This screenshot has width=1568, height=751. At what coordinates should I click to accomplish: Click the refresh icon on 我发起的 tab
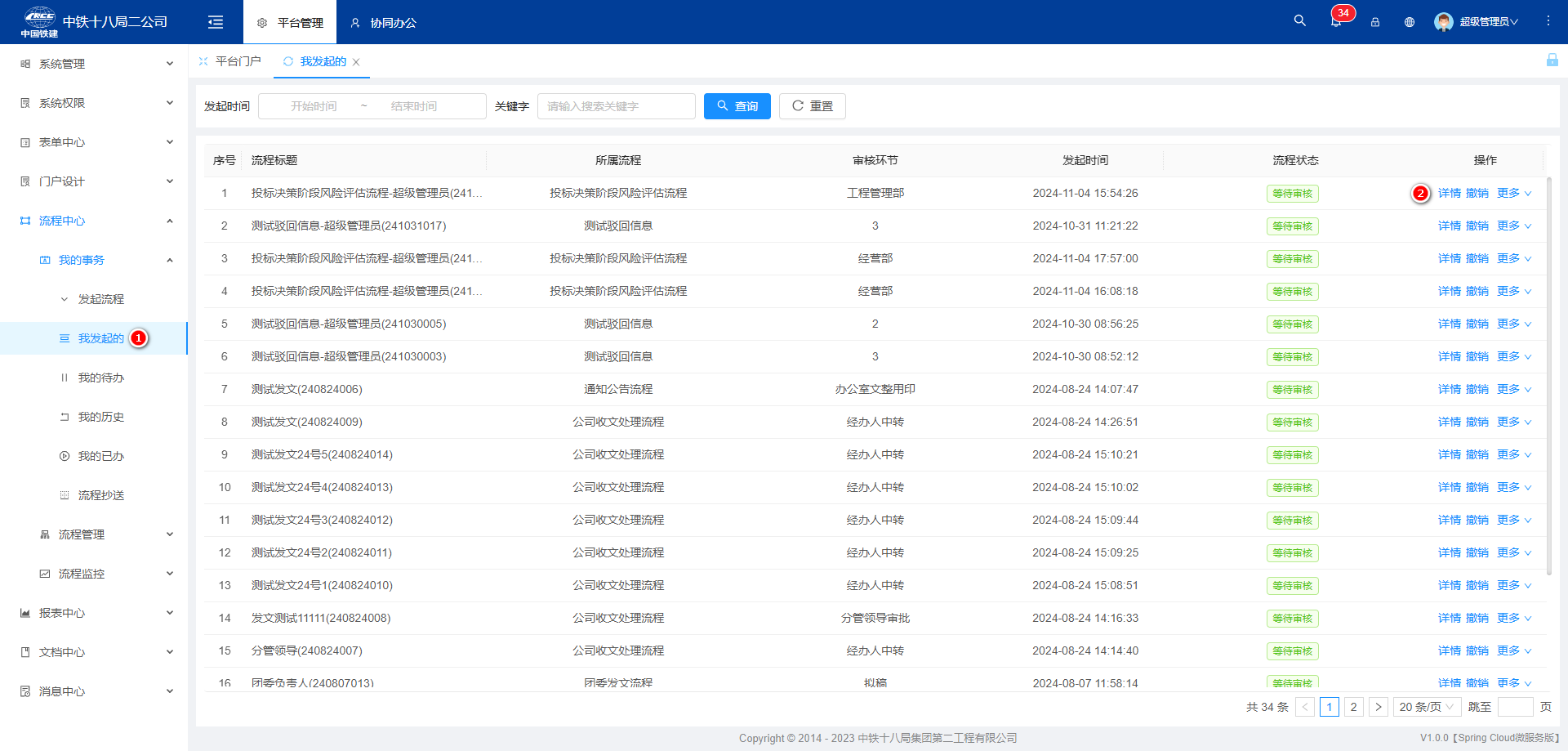pos(287,61)
